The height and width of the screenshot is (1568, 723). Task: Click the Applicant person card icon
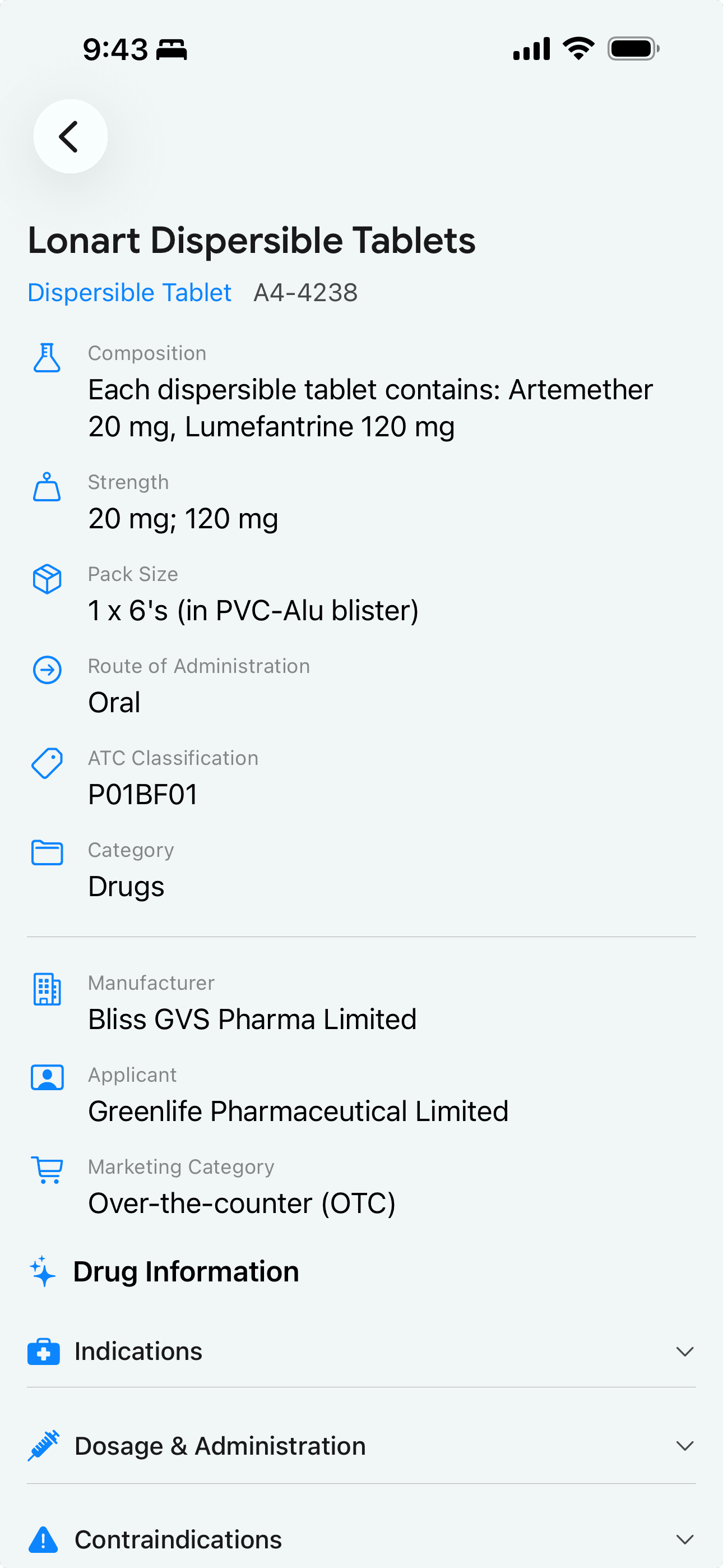pyautogui.click(x=47, y=1077)
